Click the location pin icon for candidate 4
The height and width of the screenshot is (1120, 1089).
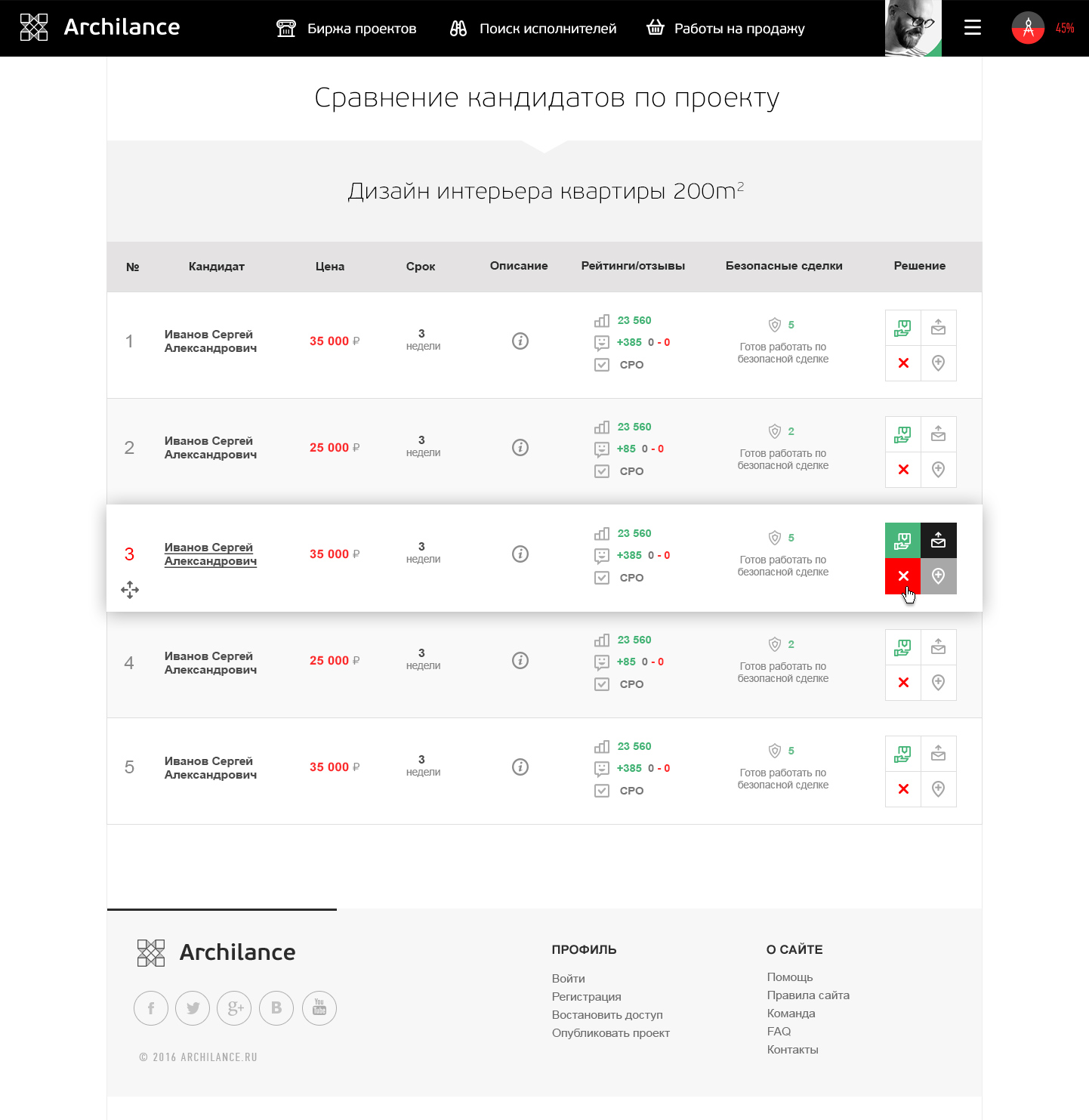click(938, 683)
